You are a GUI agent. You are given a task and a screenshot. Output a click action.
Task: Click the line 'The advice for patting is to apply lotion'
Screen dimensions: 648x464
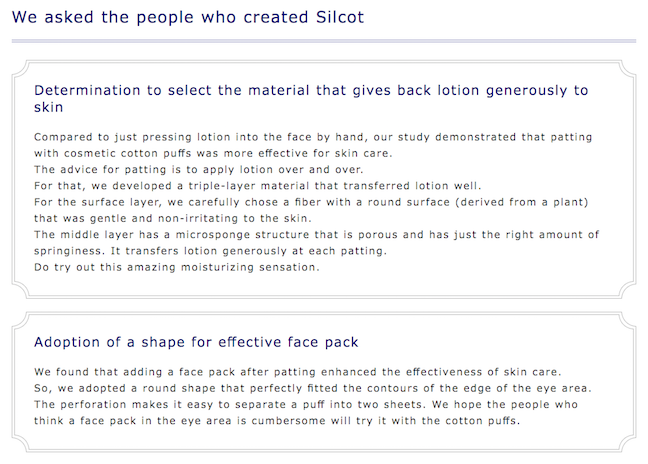pos(199,169)
